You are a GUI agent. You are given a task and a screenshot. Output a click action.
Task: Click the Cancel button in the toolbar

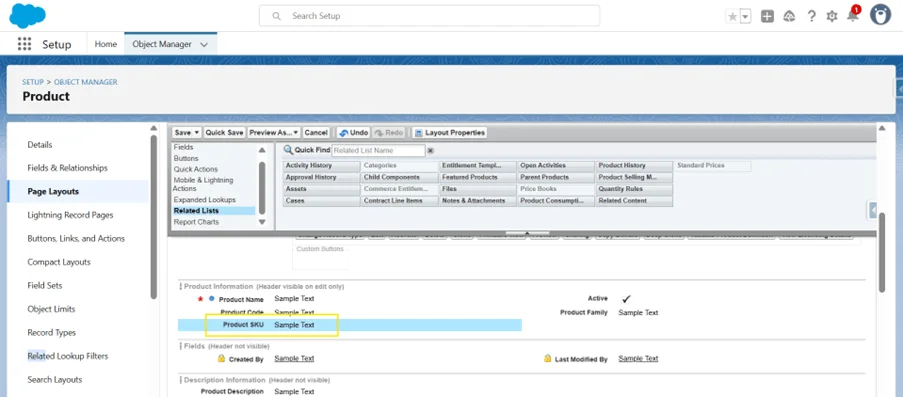pyautogui.click(x=316, y=133)
